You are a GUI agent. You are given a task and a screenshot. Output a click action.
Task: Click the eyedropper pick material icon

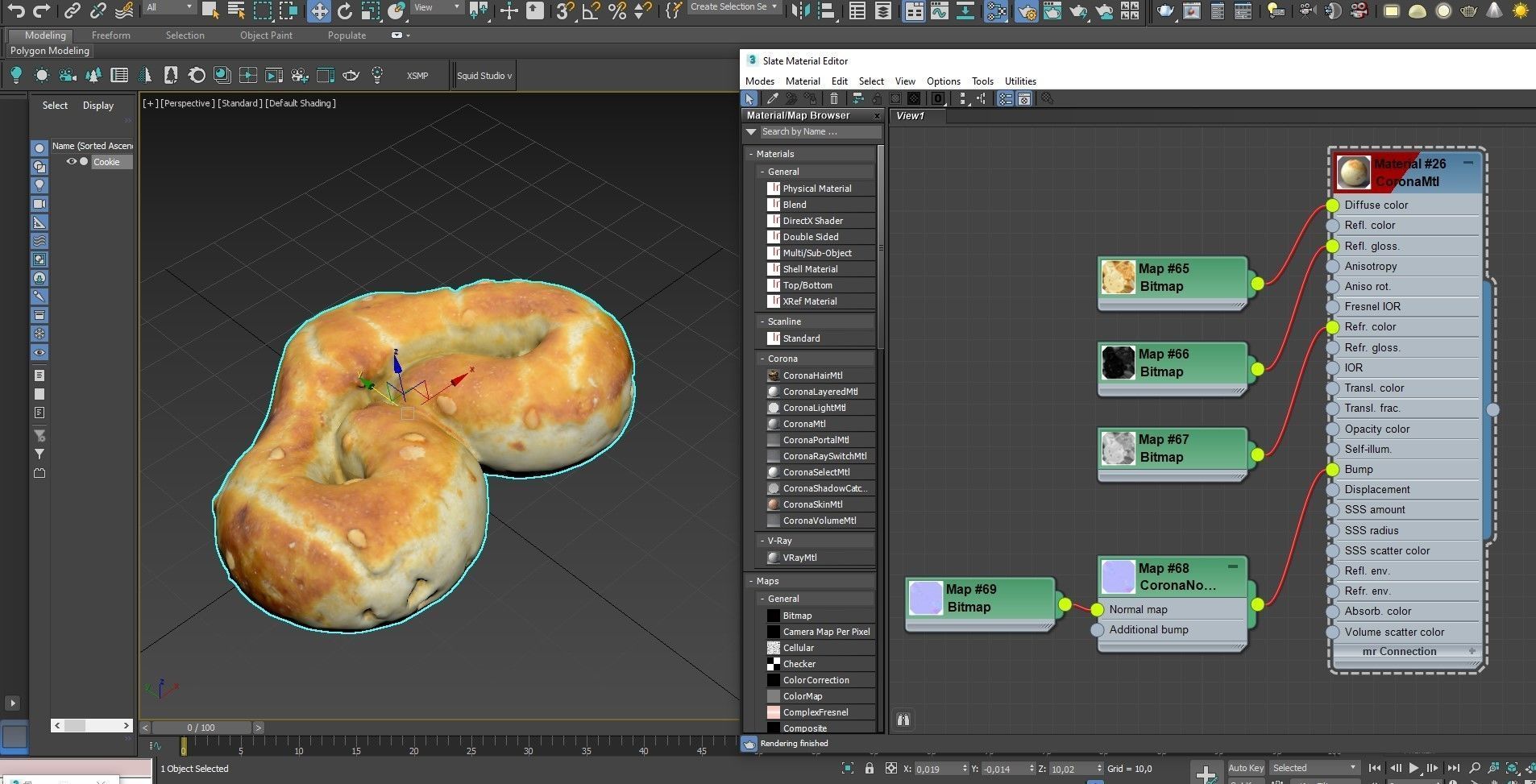(772, 98)
